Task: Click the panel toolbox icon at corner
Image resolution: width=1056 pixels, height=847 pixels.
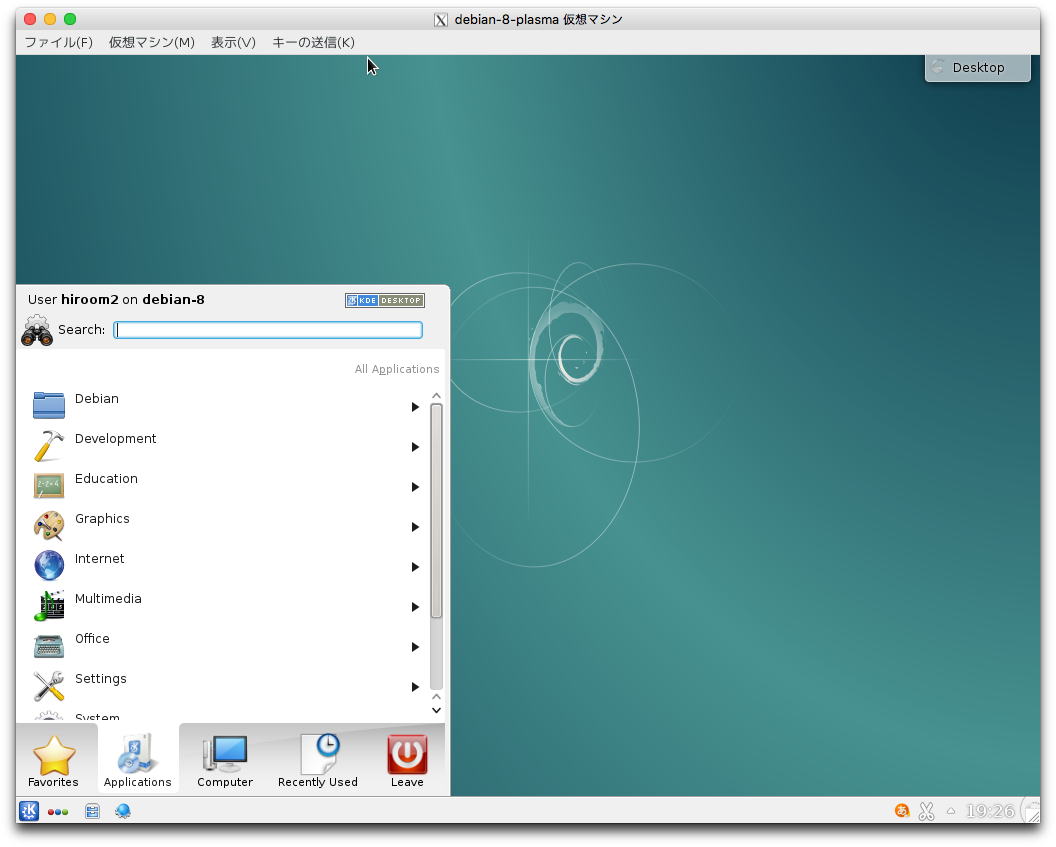Action: click(1031, 811)
